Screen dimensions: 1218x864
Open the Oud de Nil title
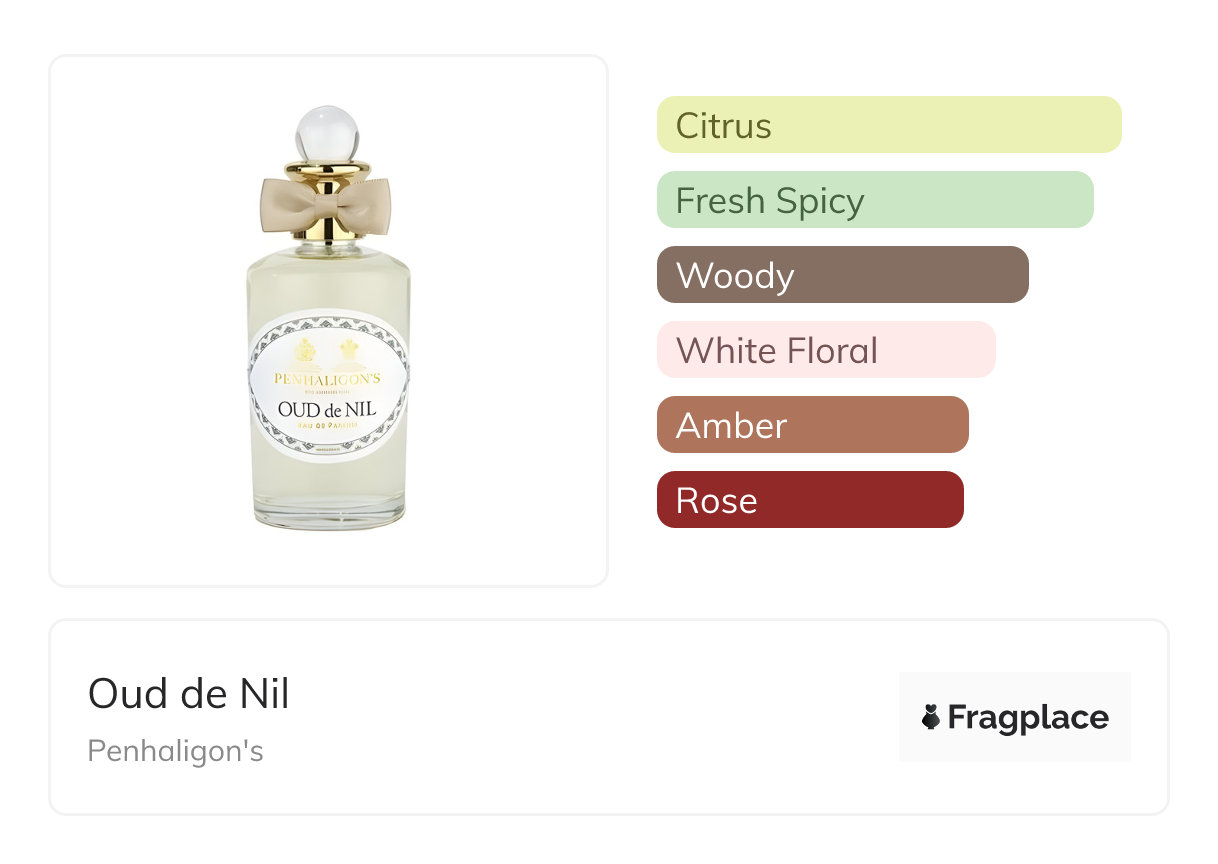189,693
